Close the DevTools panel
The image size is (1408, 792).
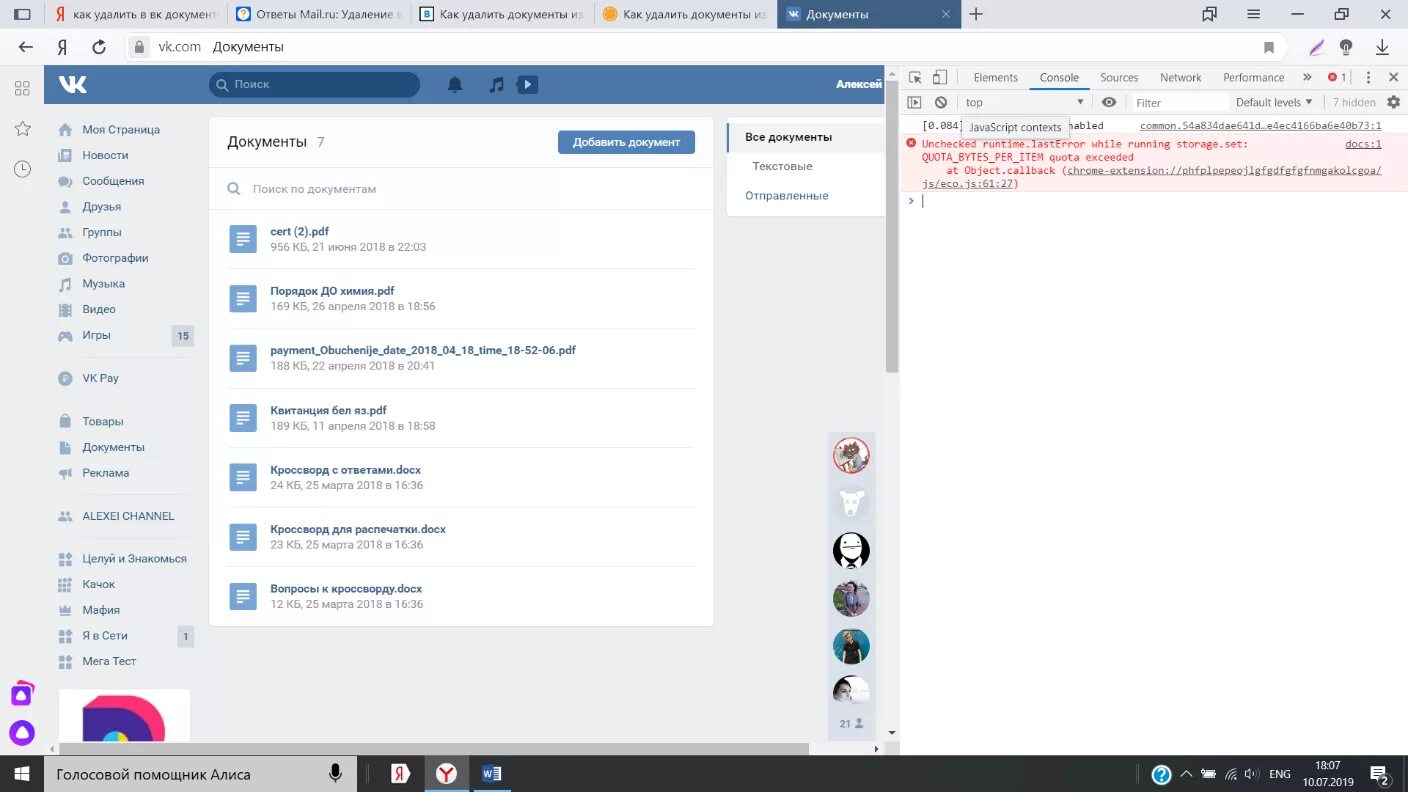1393,77
